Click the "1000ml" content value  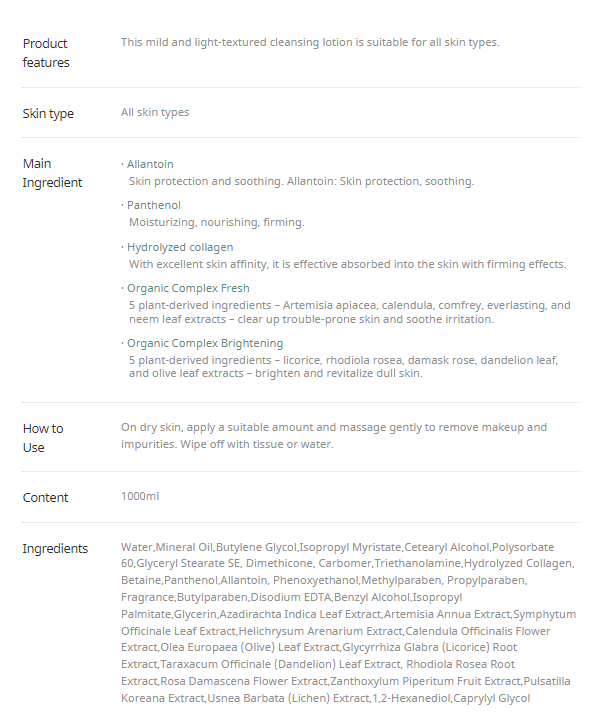point(140,497)
